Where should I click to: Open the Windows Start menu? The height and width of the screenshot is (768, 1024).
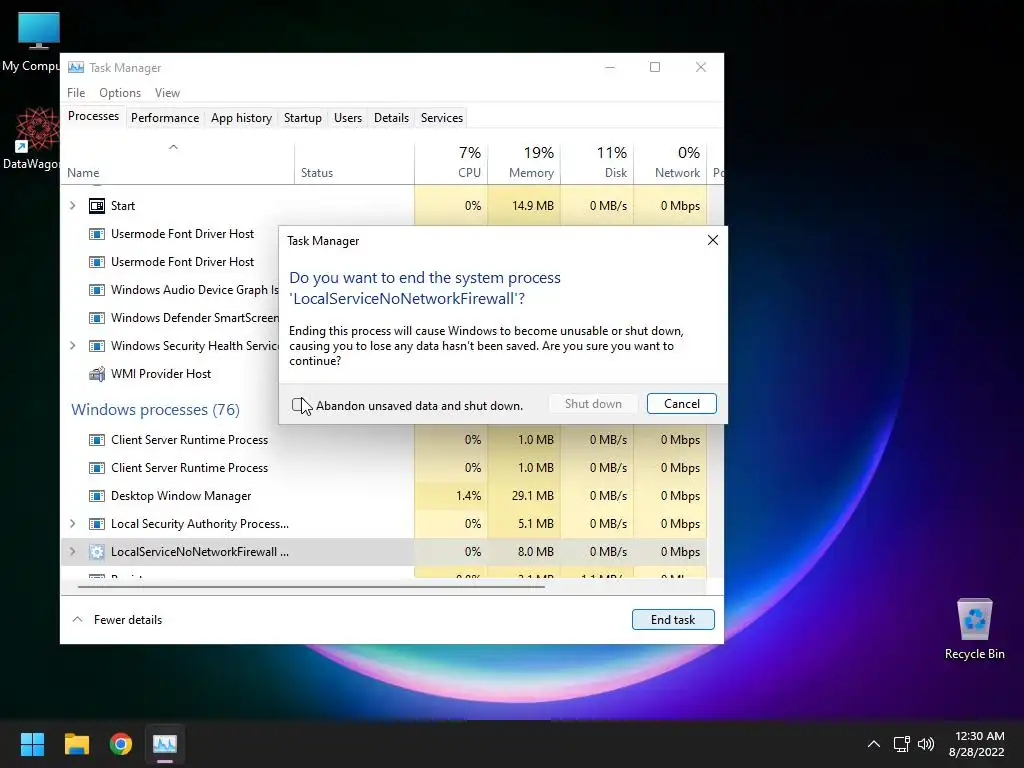(x=32, y=744)
